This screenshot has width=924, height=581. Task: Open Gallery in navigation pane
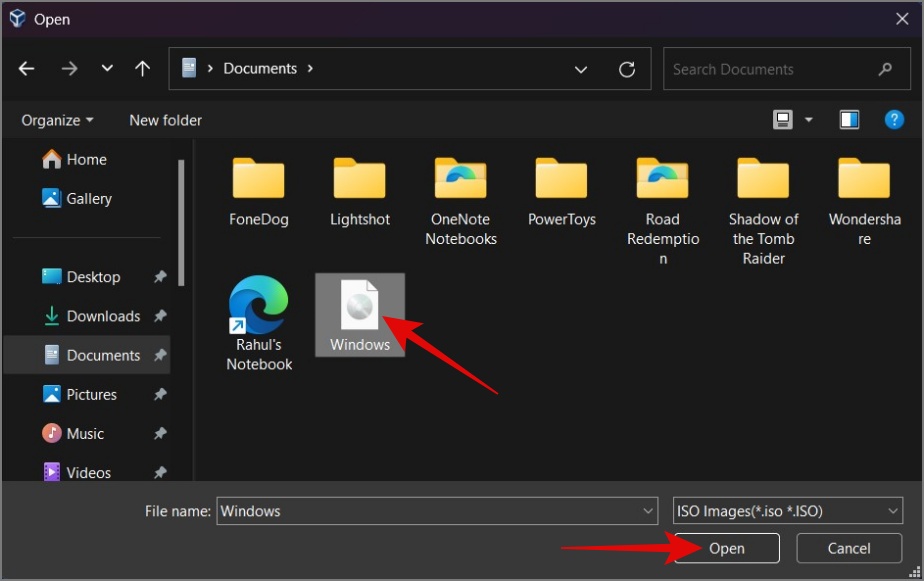[x=77, y=199]
